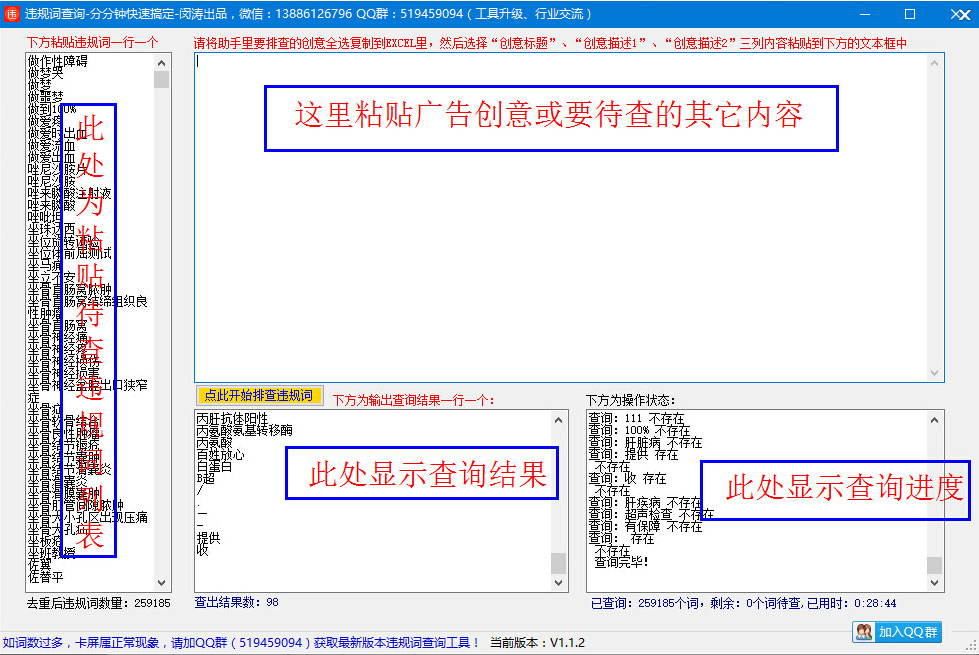Select 提供 in the results box

pos(209,538)
